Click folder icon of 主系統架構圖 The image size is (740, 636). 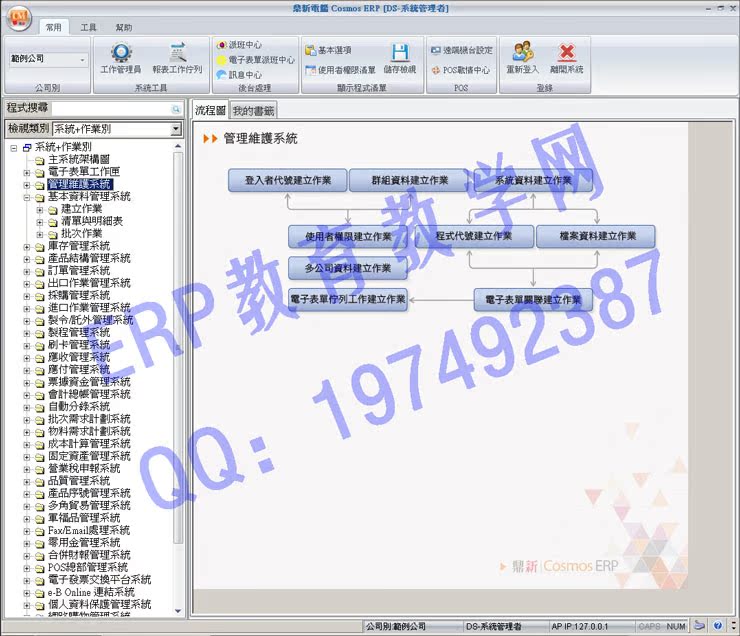[40, 160]
